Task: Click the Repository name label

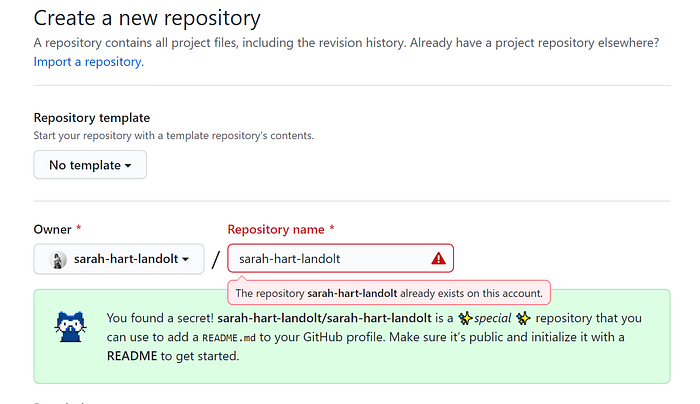Action: coord(276,229)
